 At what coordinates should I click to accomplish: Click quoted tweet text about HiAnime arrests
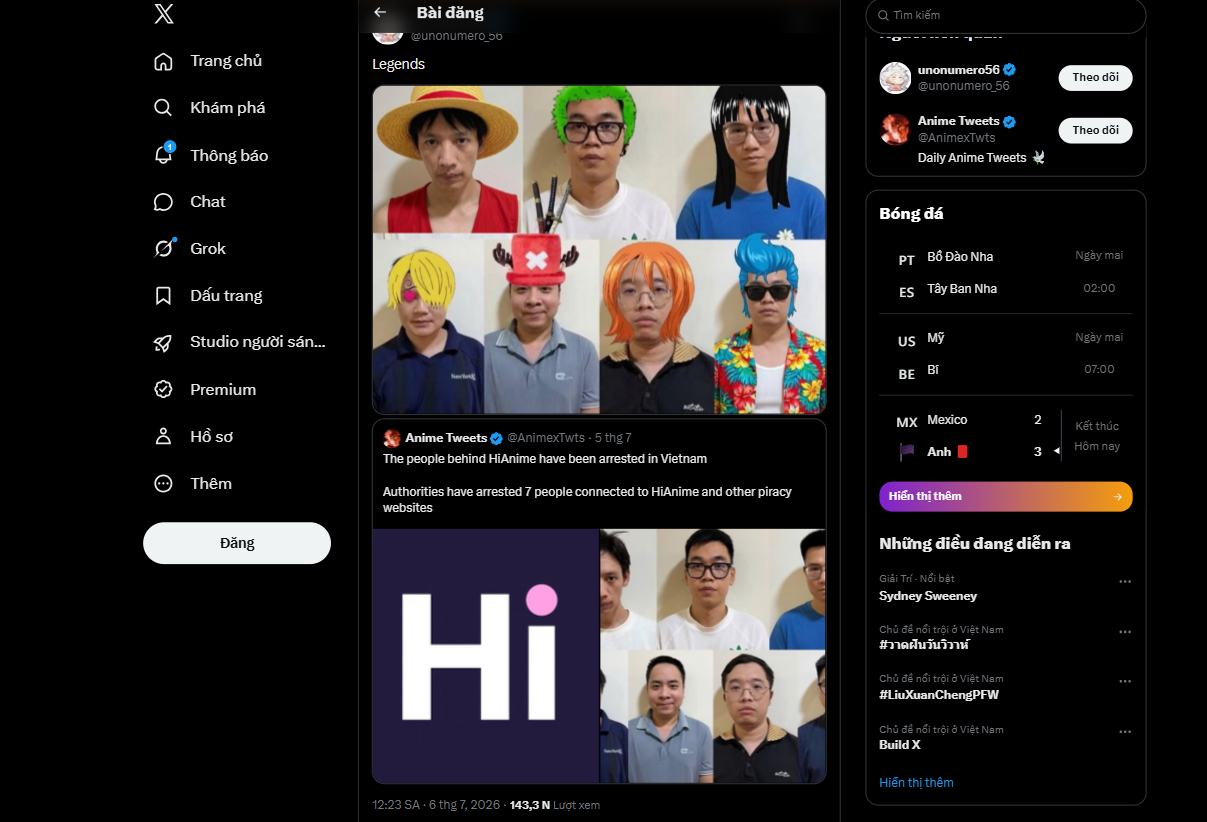pyautogui.click(x=587, y=483)
